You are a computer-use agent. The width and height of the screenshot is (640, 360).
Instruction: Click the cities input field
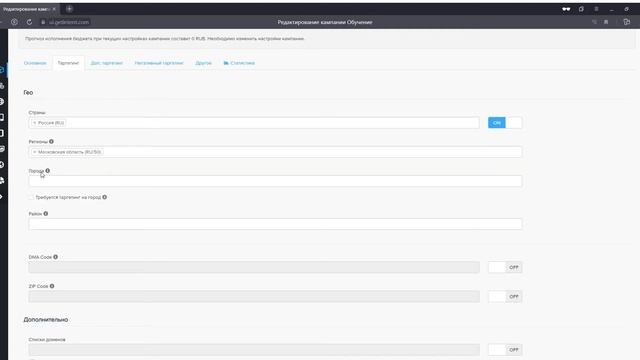(275, 181)
